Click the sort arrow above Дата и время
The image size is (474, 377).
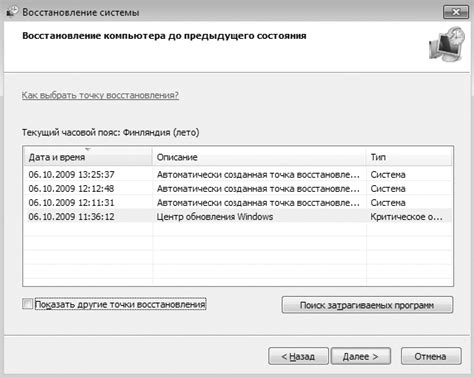(x=88, y=149)
